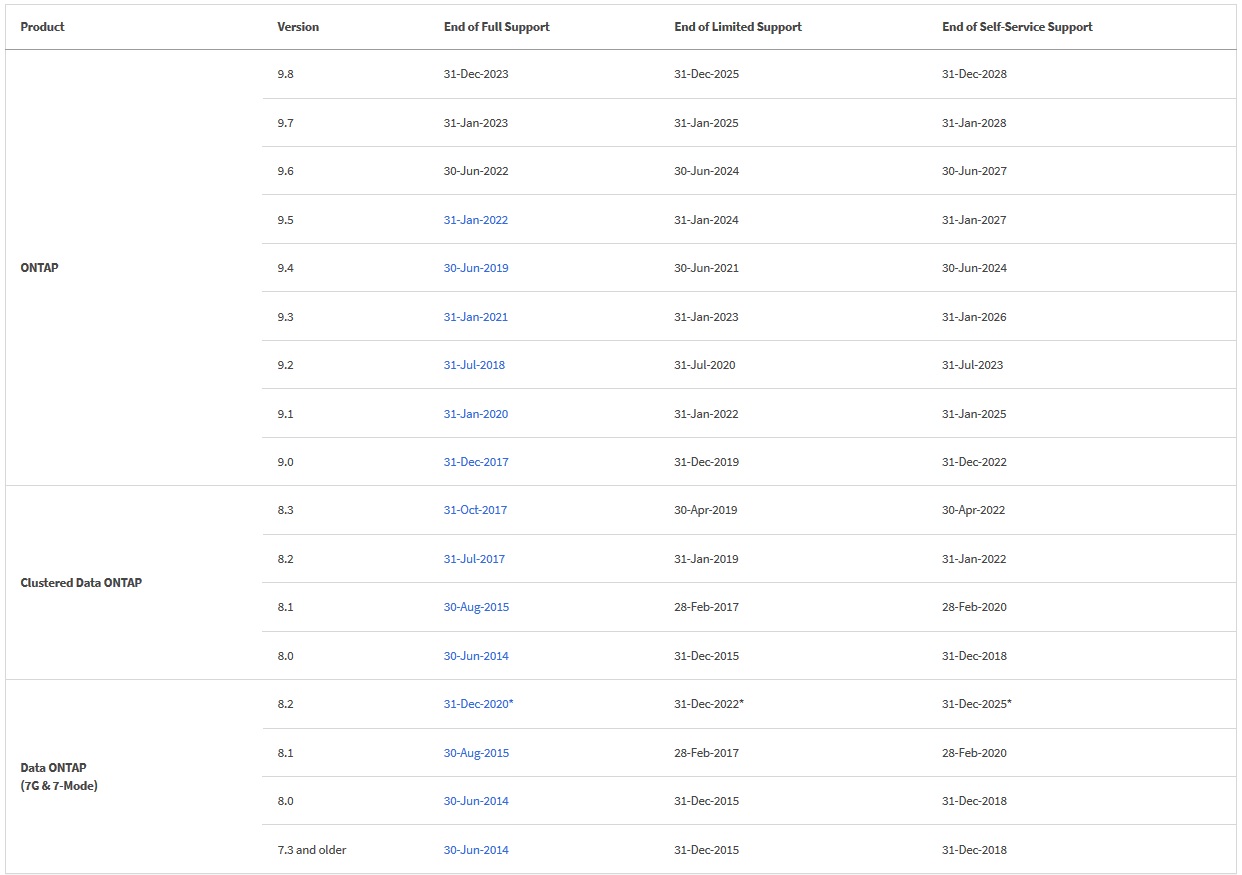Click the End of Self-Service Support header
This screenshot has height=875, width=1242.
[x=1016, y=27]
